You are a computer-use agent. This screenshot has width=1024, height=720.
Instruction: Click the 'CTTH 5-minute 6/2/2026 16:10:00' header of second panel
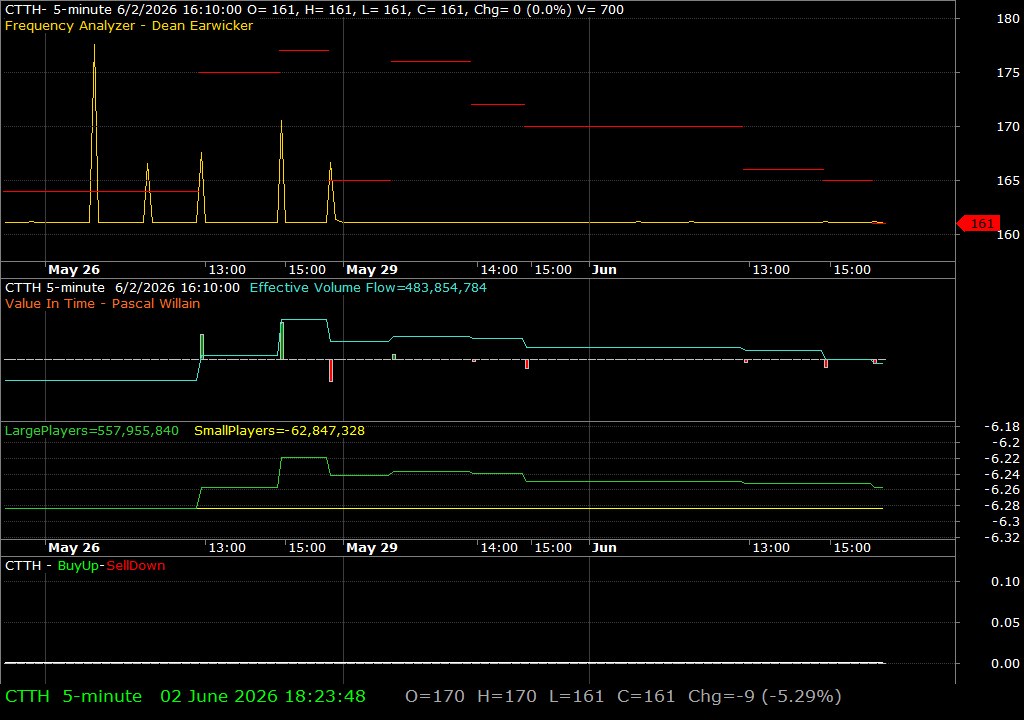click(x=122, y=287)
